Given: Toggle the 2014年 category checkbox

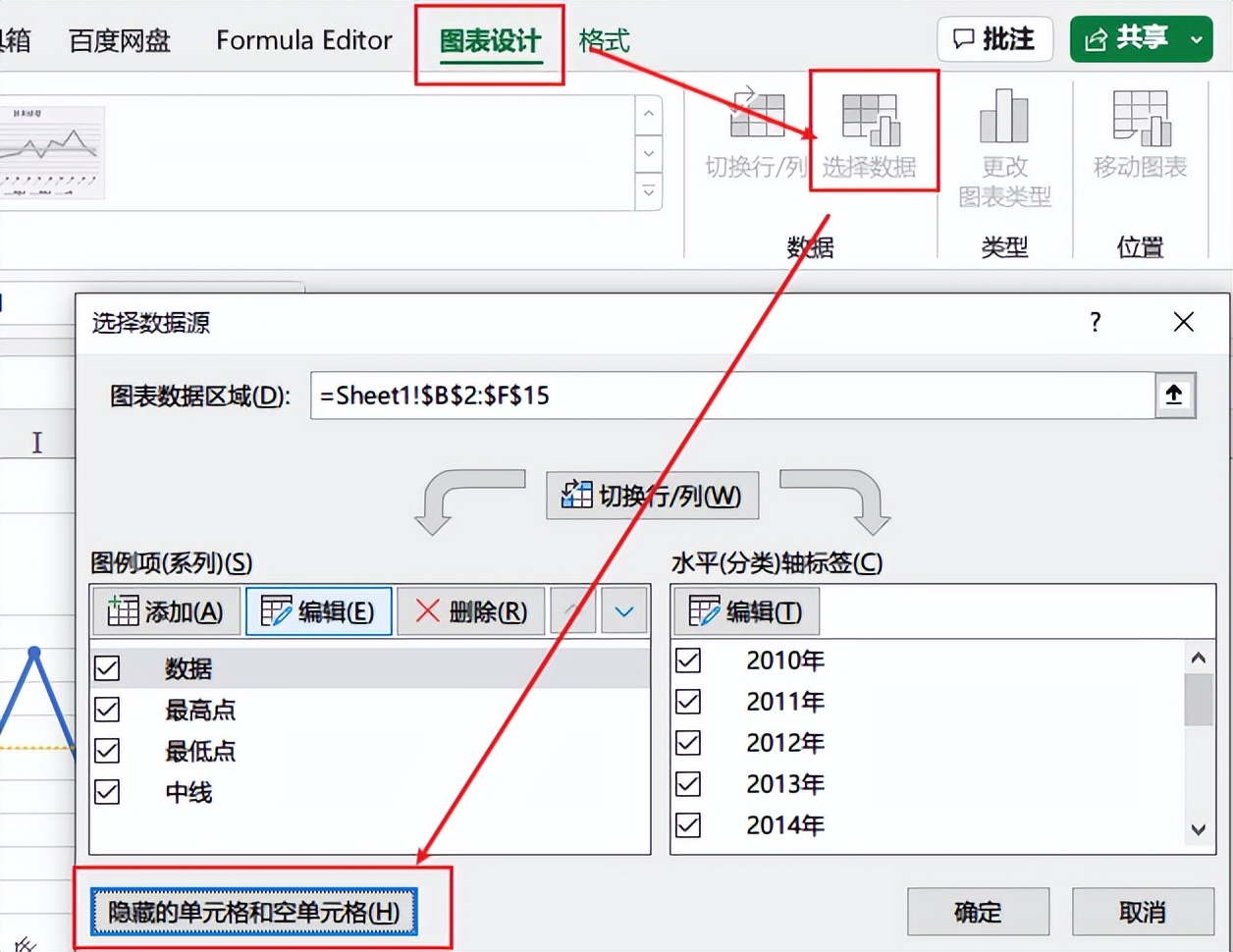Looking at the screenshot, I should click(688, 825).
